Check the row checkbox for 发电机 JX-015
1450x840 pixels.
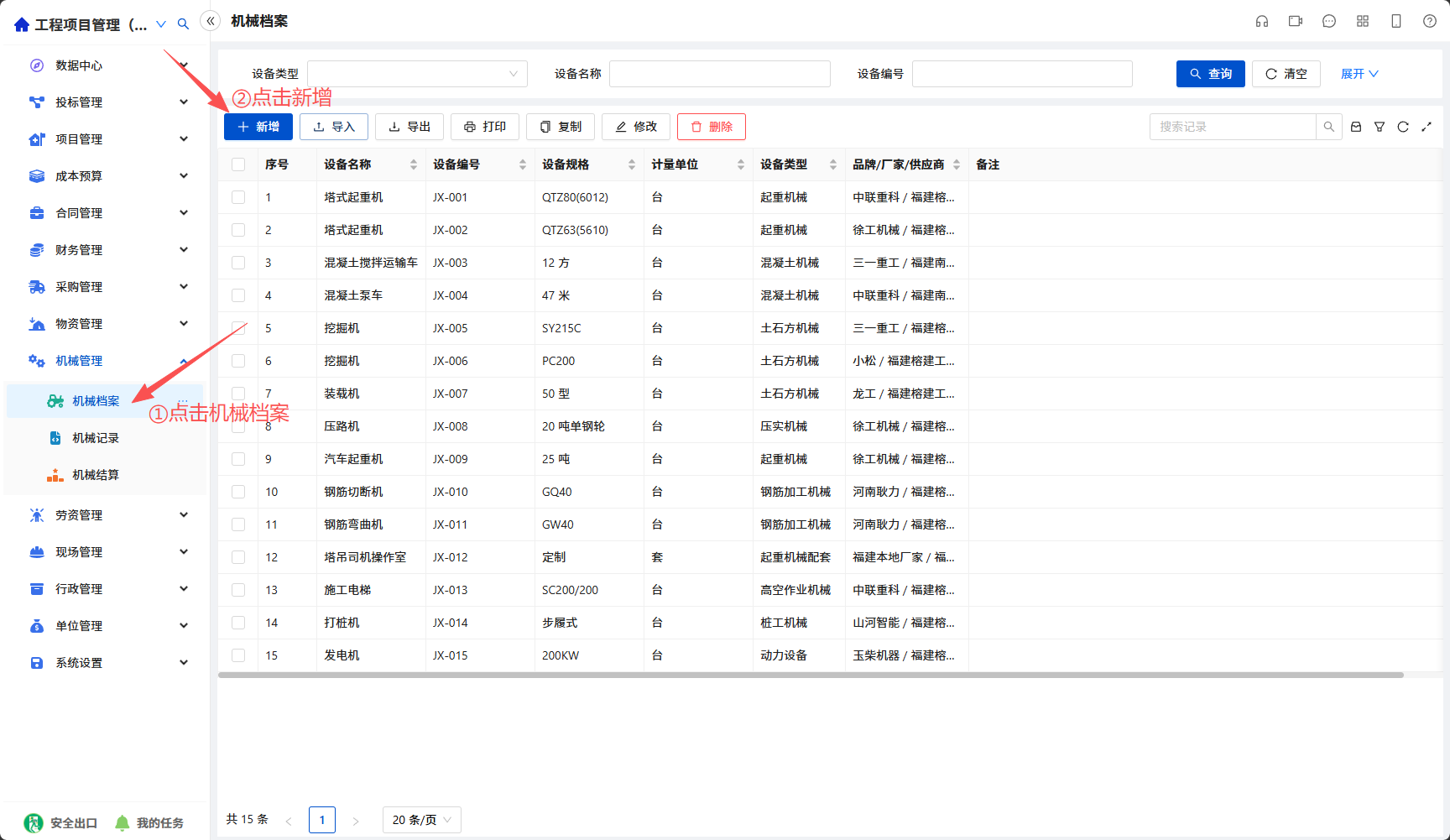click(x=238, y=655)
